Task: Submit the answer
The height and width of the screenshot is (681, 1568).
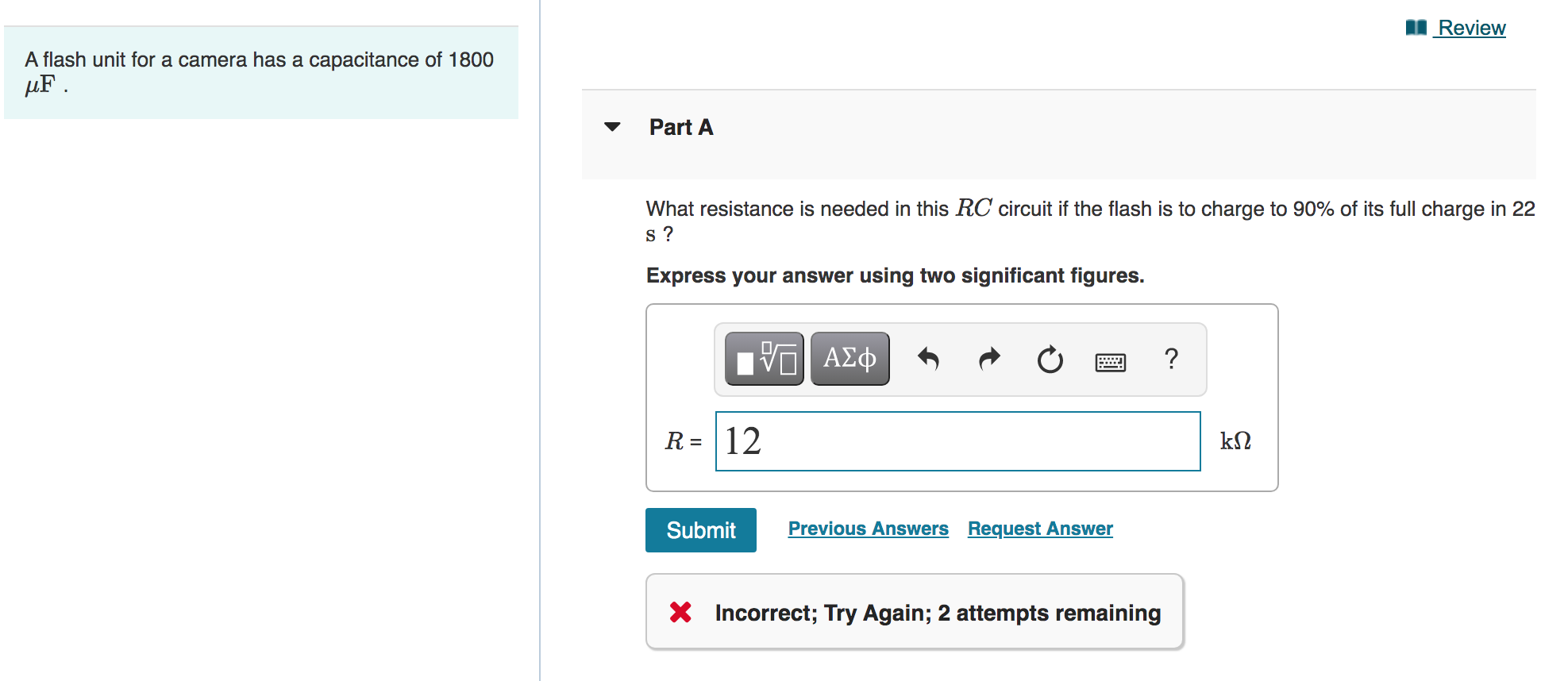Action: 700,530
